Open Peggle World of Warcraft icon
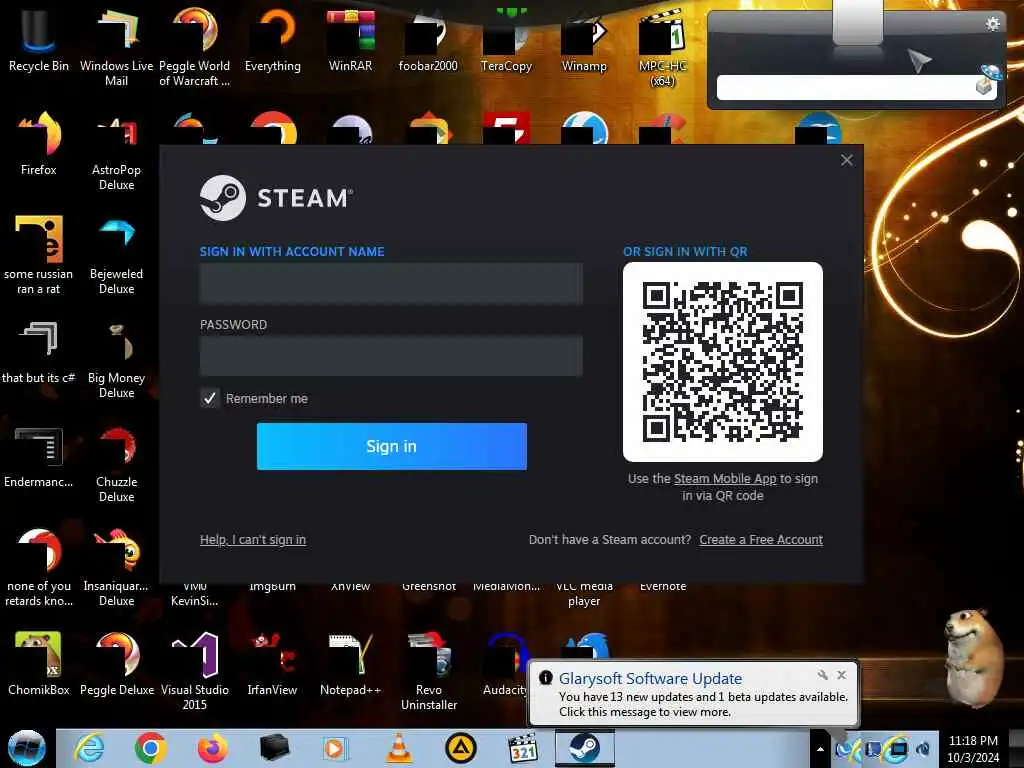 point(195,47)
